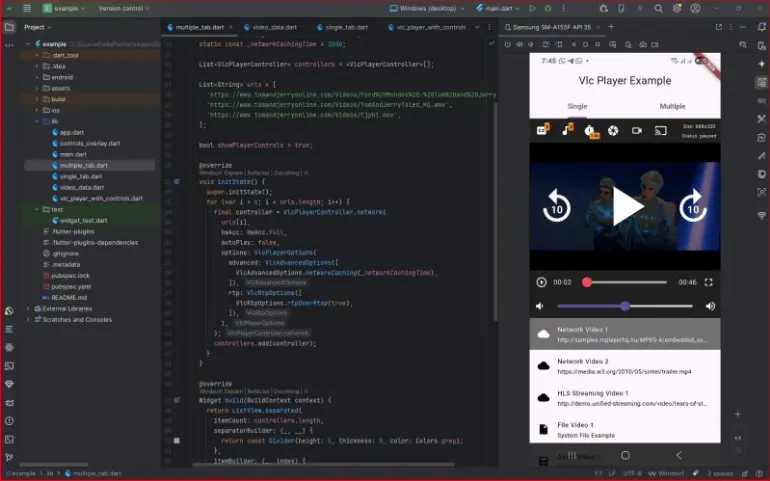Expand the android folder

coord(37,77)
